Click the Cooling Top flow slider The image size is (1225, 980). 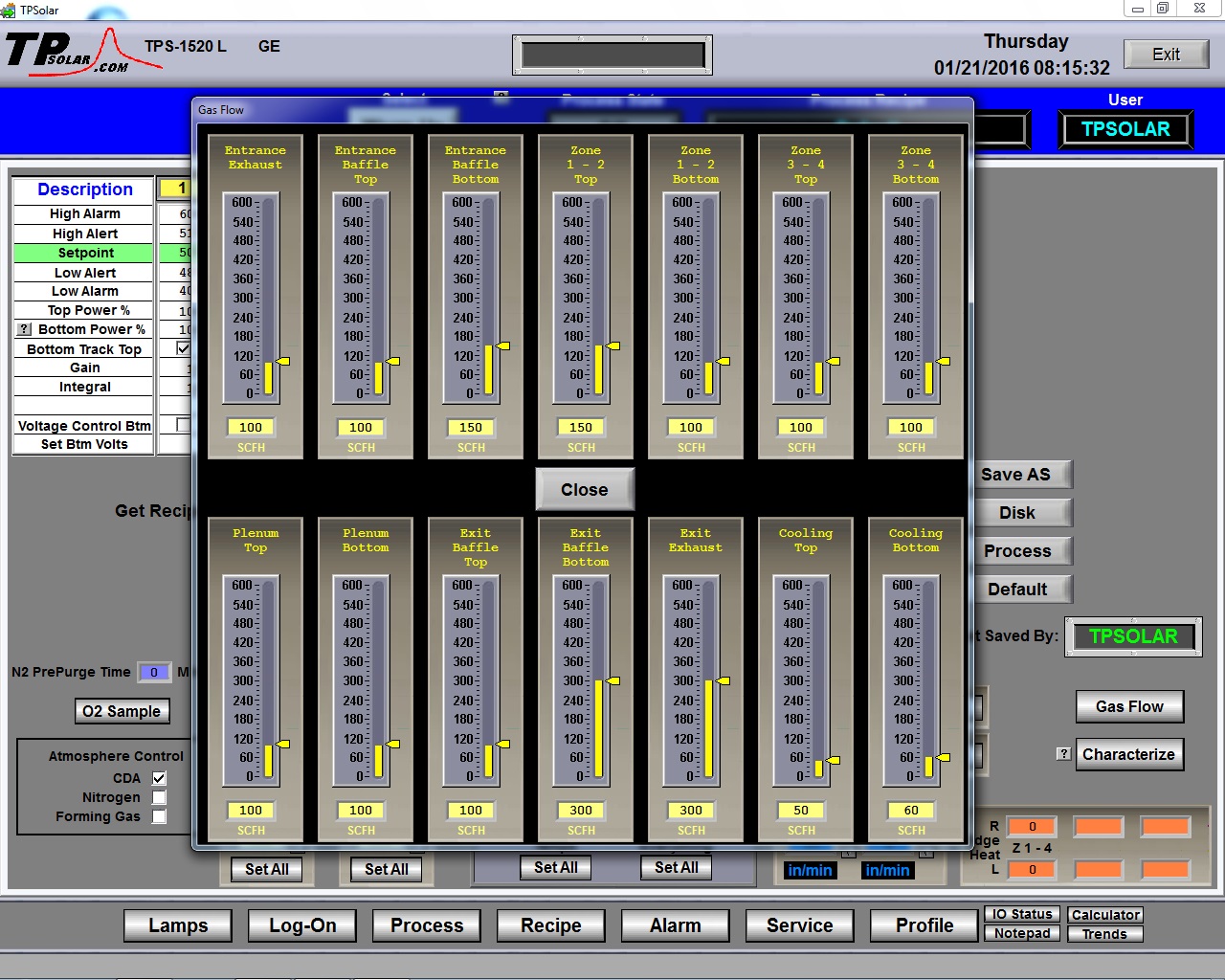tap(819, 680)
